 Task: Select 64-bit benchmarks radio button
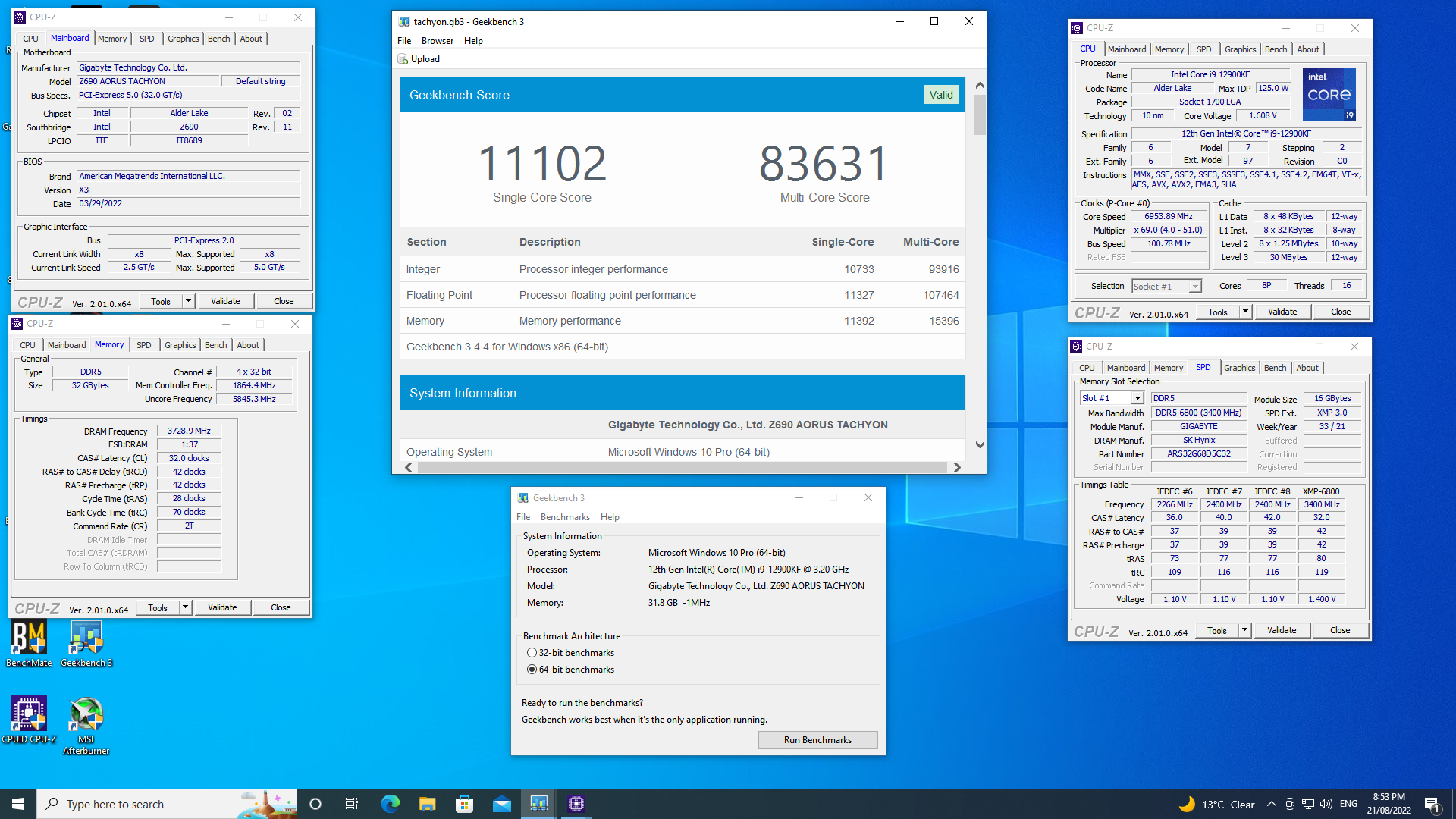[532, 670]
